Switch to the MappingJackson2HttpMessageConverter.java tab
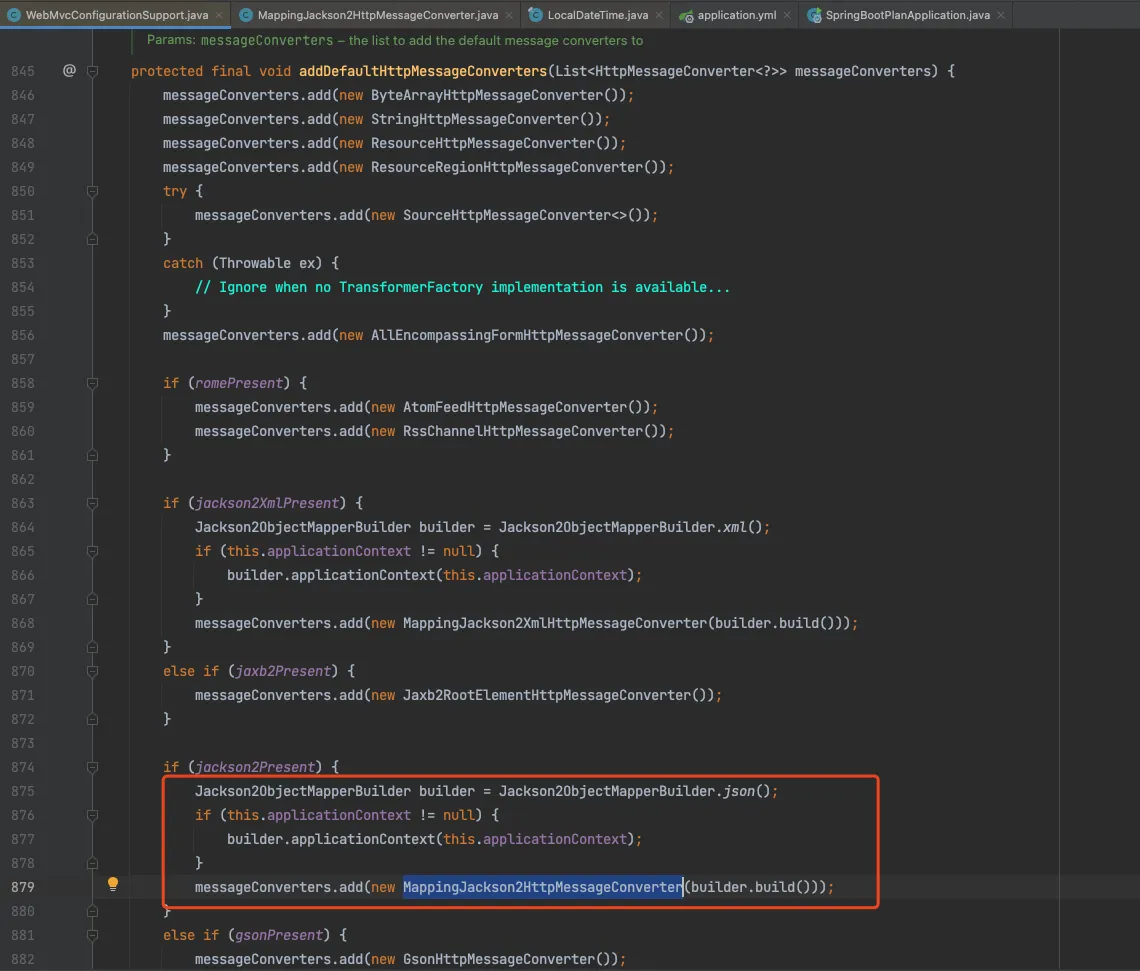Image resolution: width=1140 pixels, height=971 pixels. coord(377,16)
